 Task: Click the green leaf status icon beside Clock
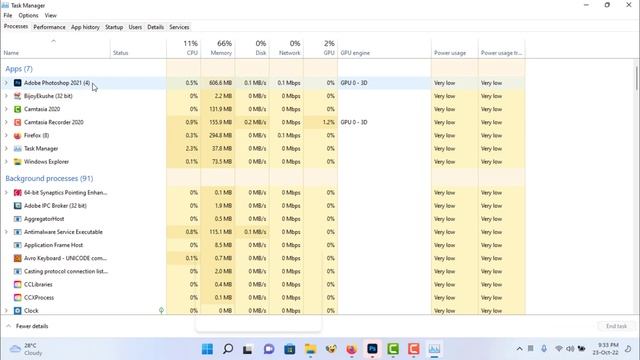coord(161,311)
